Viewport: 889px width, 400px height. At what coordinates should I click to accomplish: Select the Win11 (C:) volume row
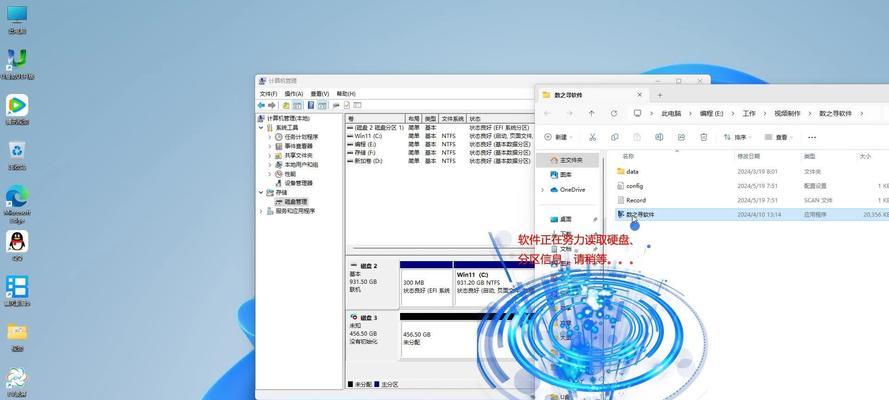click(440, 136)
